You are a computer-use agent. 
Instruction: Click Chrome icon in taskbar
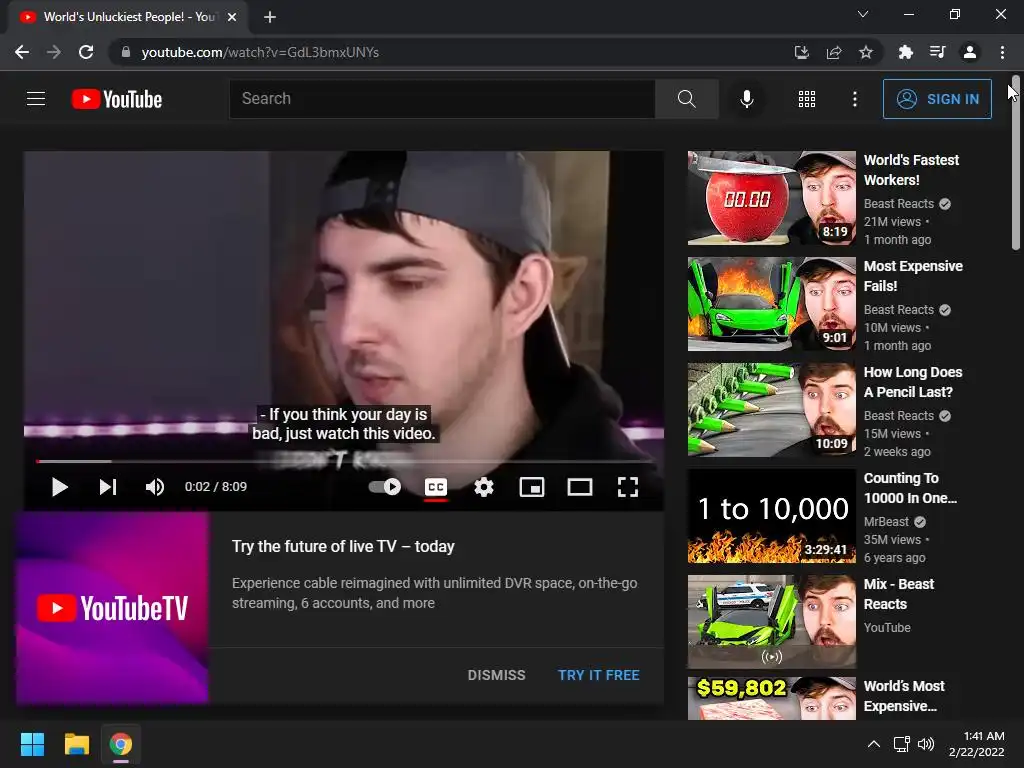[121, 744]
